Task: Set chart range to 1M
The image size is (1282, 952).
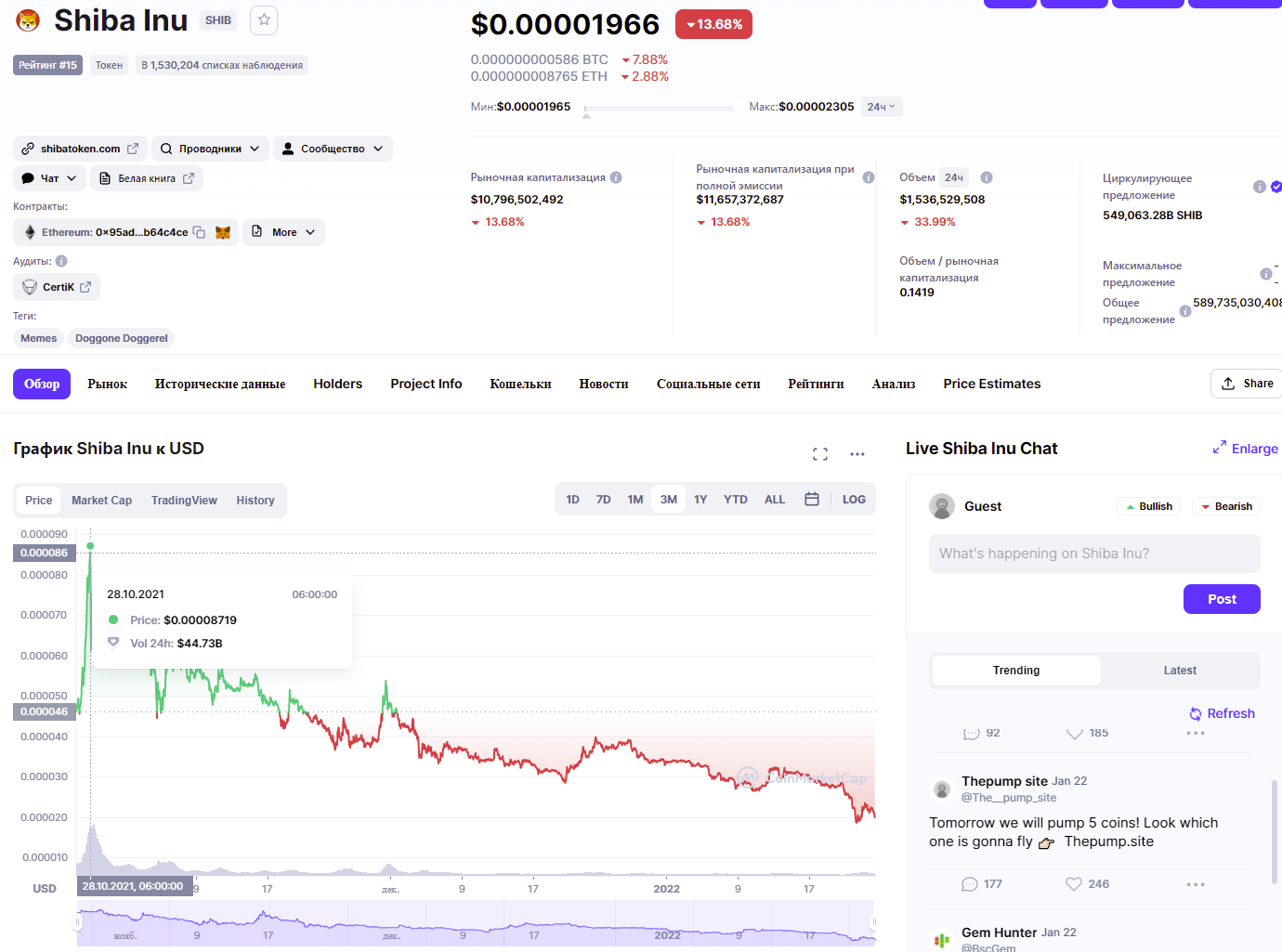Action: coord(635,500)
